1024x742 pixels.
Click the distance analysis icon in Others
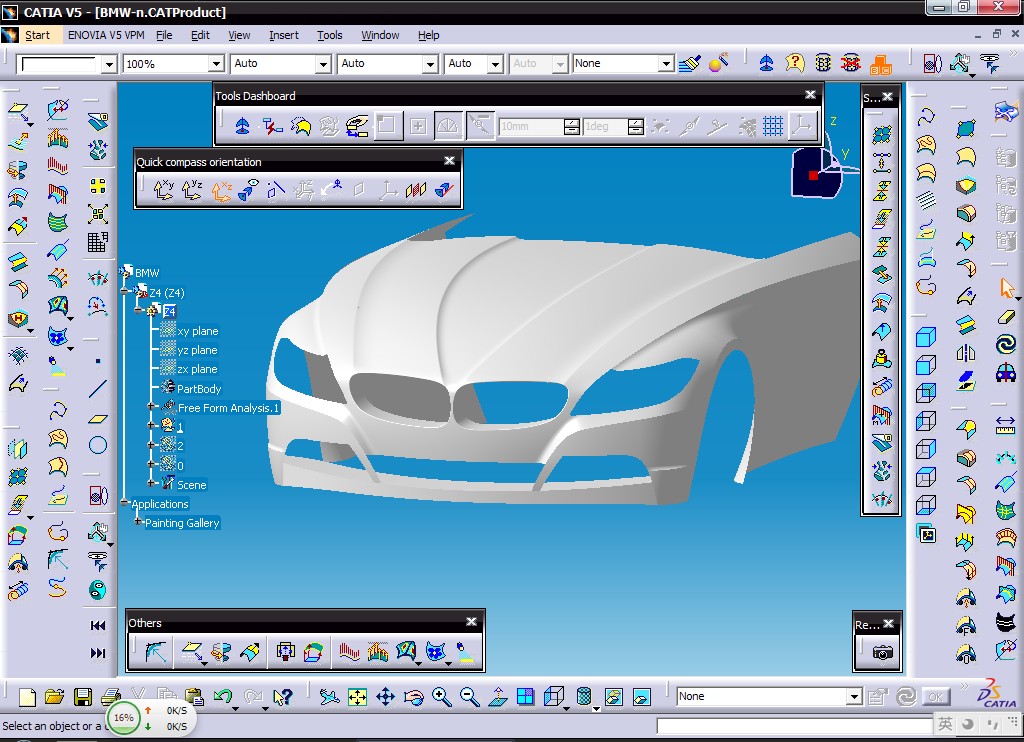click(377, 651)
